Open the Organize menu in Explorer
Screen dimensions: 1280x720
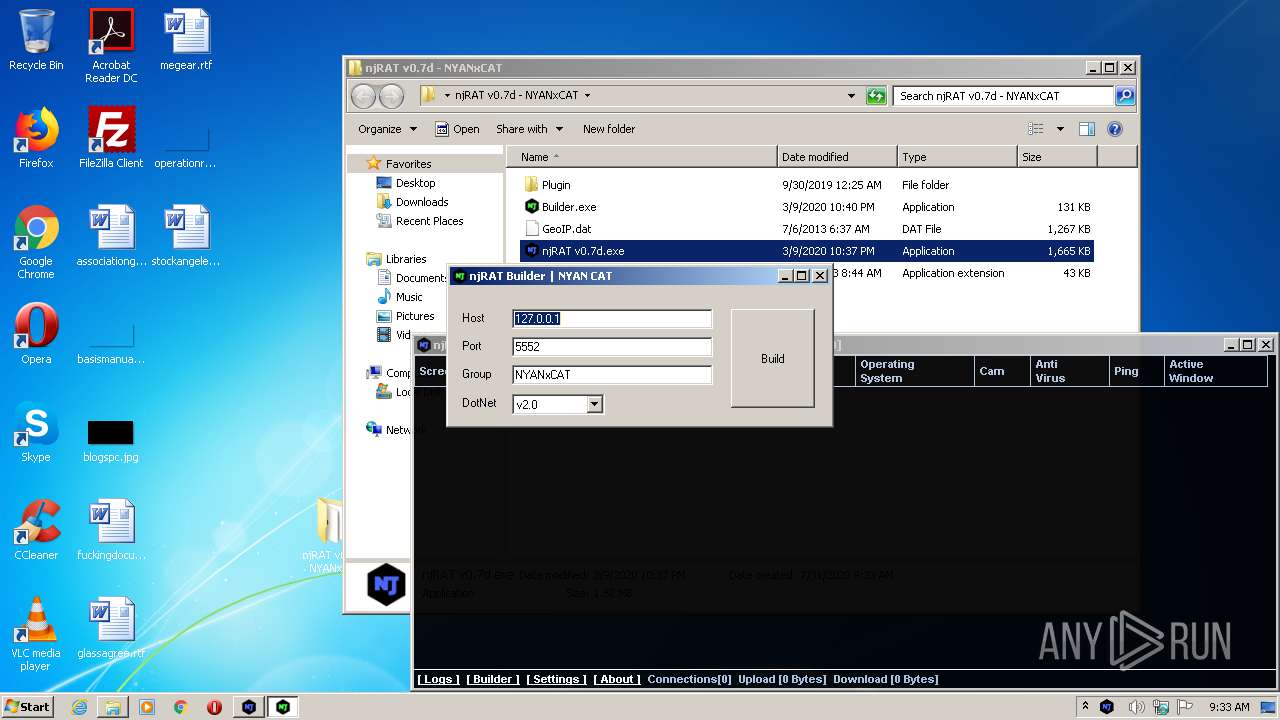coord(387,129)
